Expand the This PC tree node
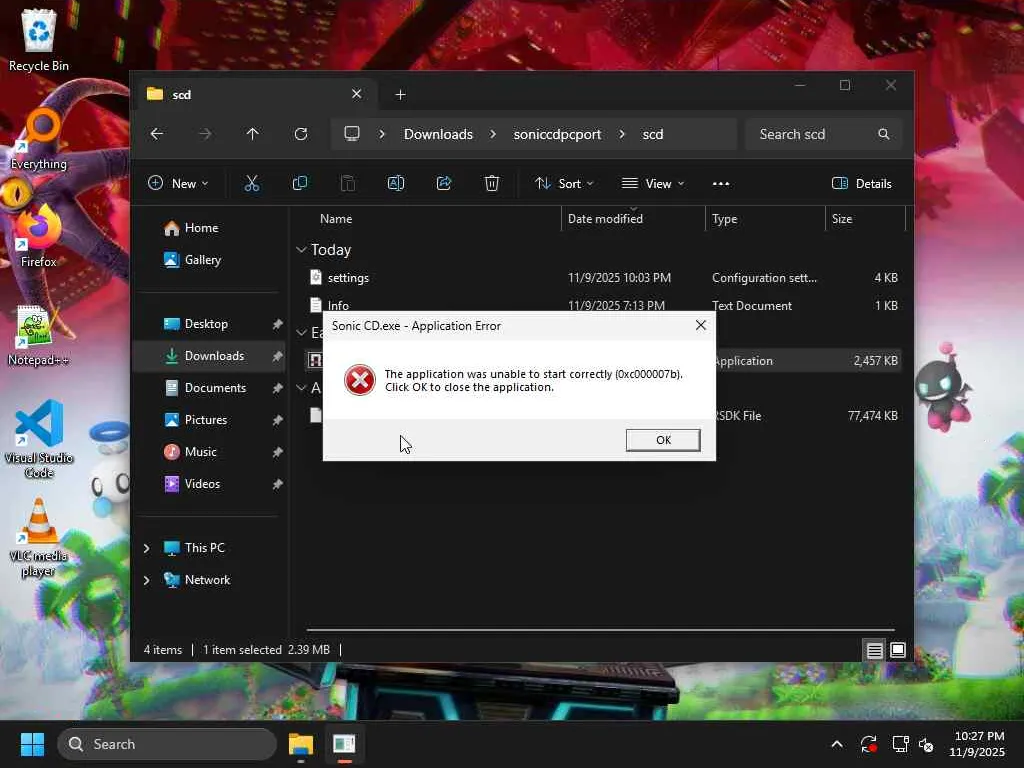Image resolution: width=1024 pixels, height=768 pixels. (x=146, y=548)
